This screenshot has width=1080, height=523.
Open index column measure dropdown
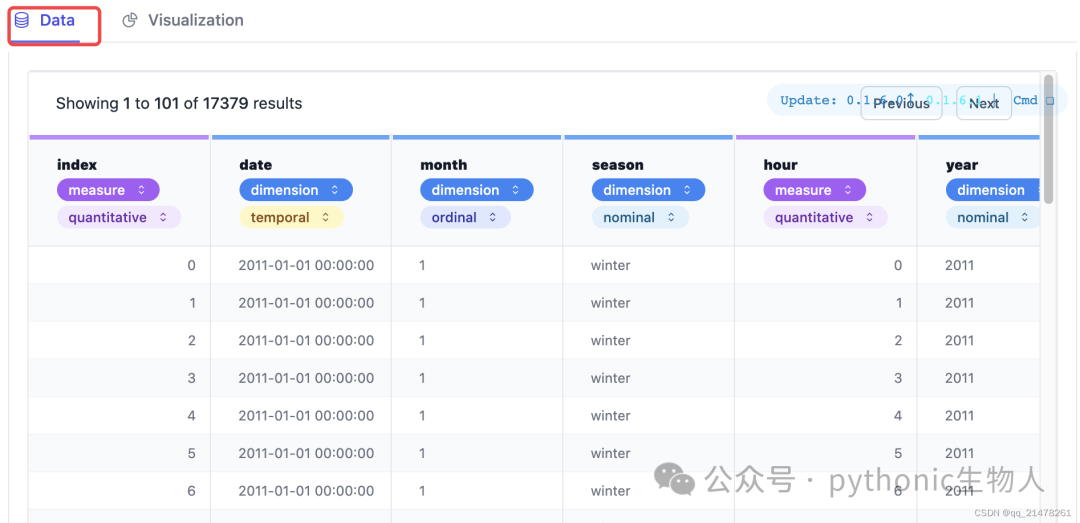tap(108, 189)
